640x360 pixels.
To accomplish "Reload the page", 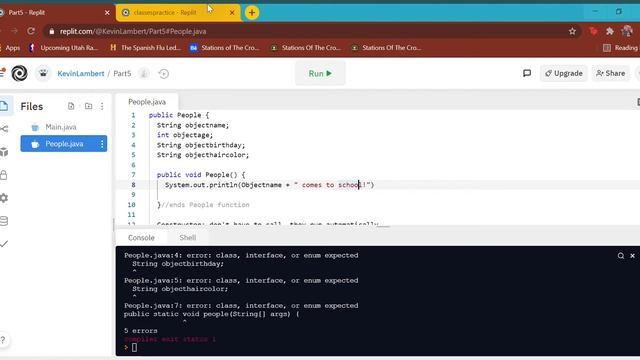I will click(x=31, y=31).
